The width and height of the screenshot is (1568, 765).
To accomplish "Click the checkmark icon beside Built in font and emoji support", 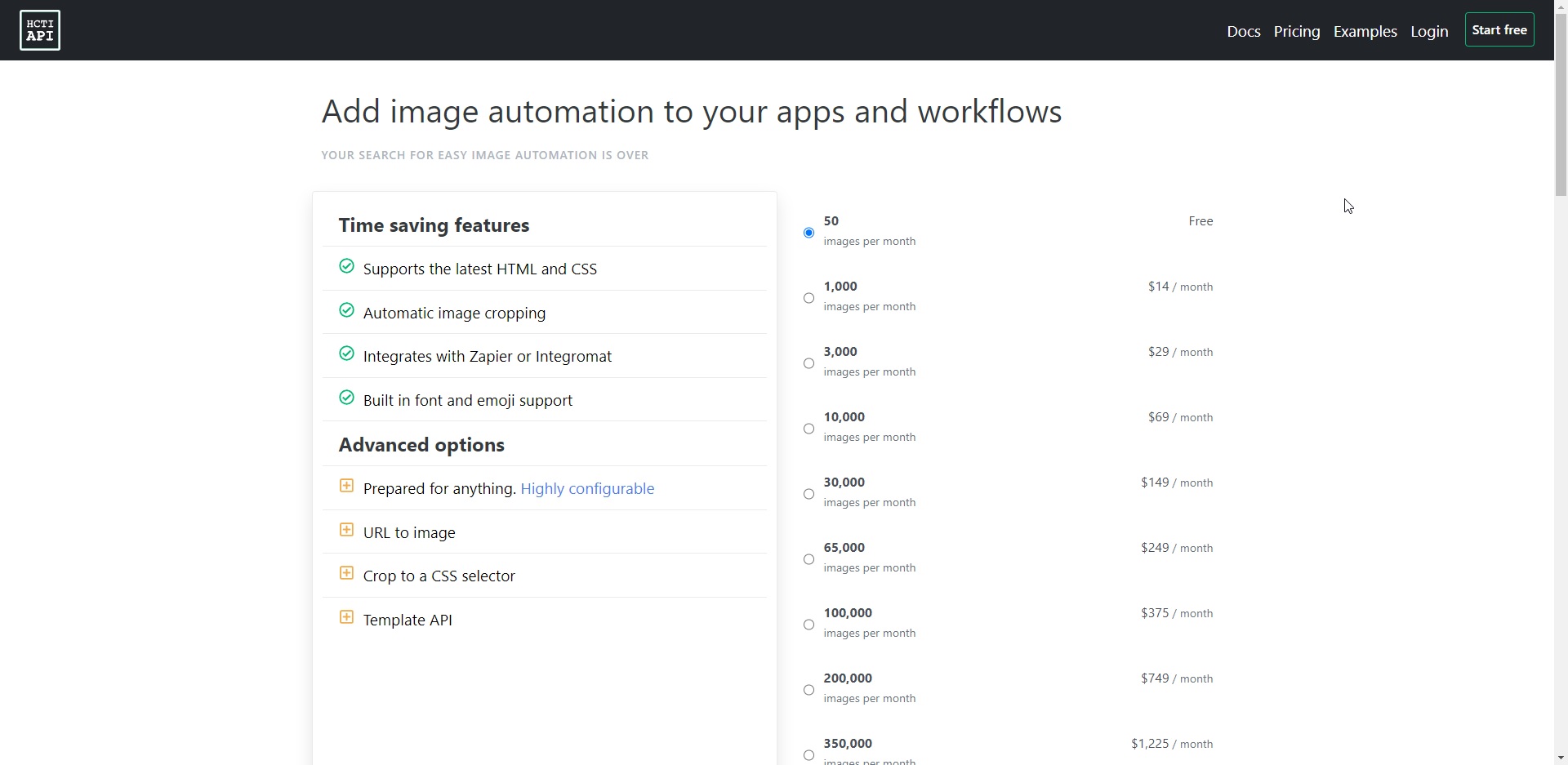I will click(x=346, y=398).
